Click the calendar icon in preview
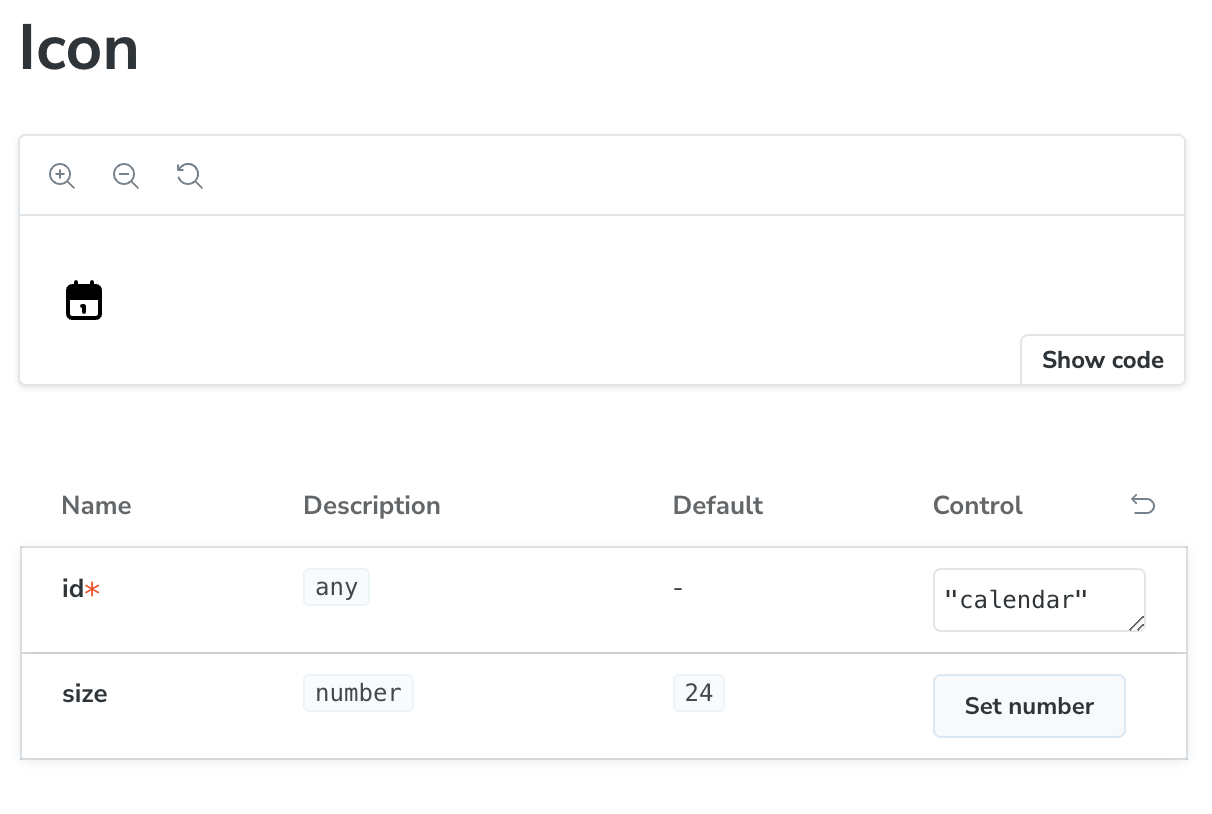 click(x=84, y=300)
